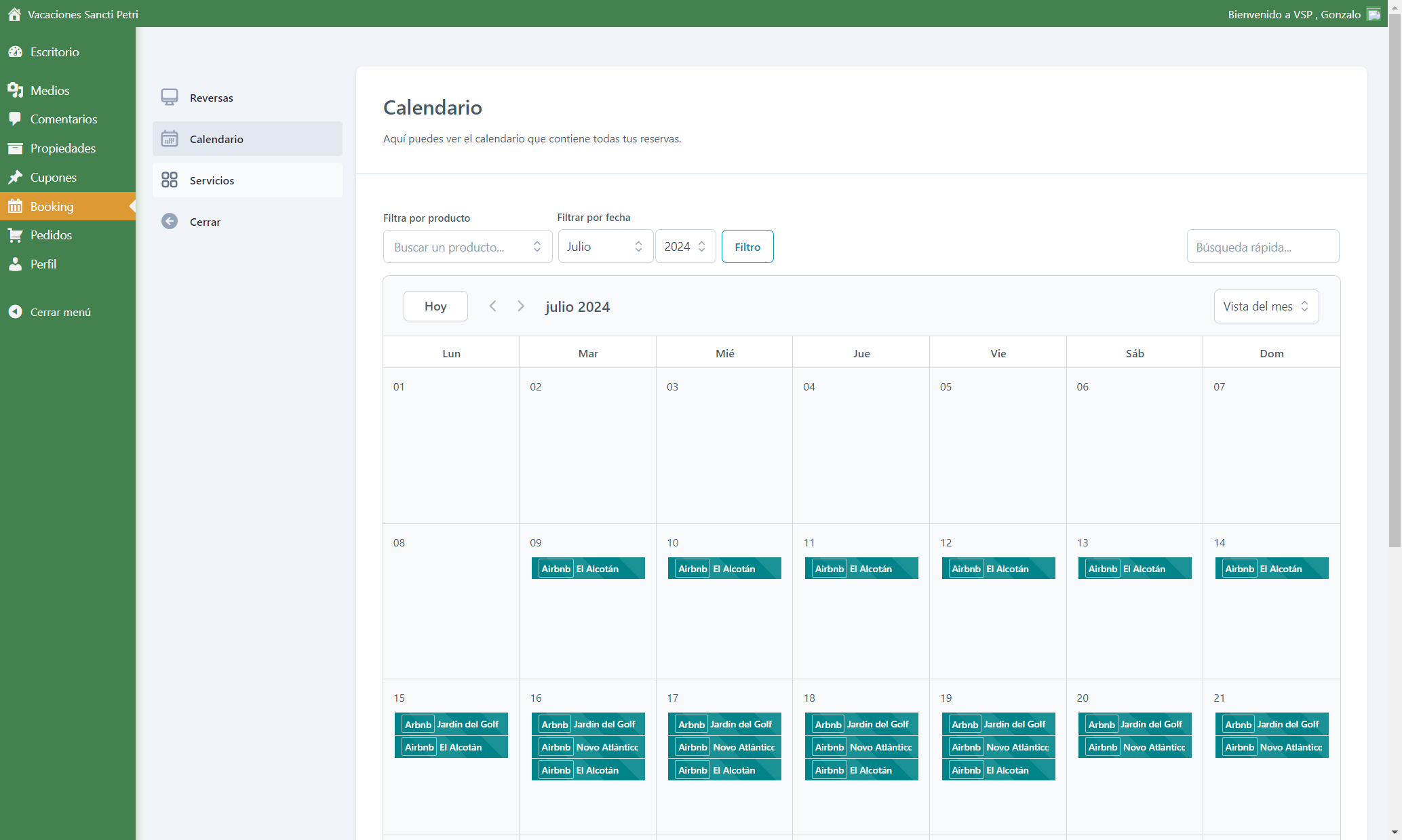The width and height of the screenshot is (1402, 840).
Task: Go to next month with right chevron
Action: pyautogui.click(x=521, y=306)
